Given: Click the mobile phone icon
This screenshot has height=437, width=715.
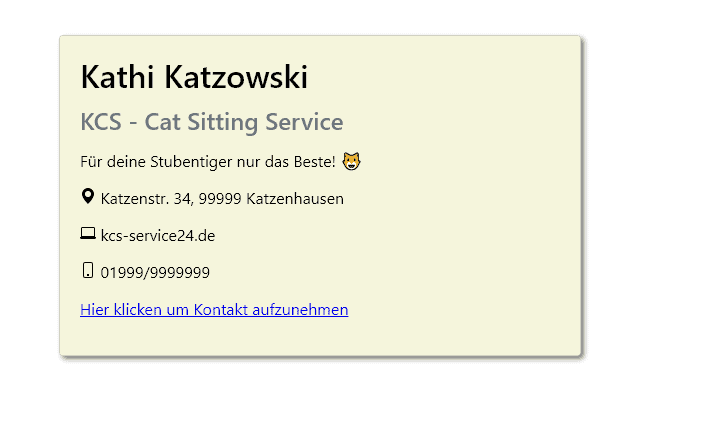Looking at the screenshot, I should (x=88, y=270).
